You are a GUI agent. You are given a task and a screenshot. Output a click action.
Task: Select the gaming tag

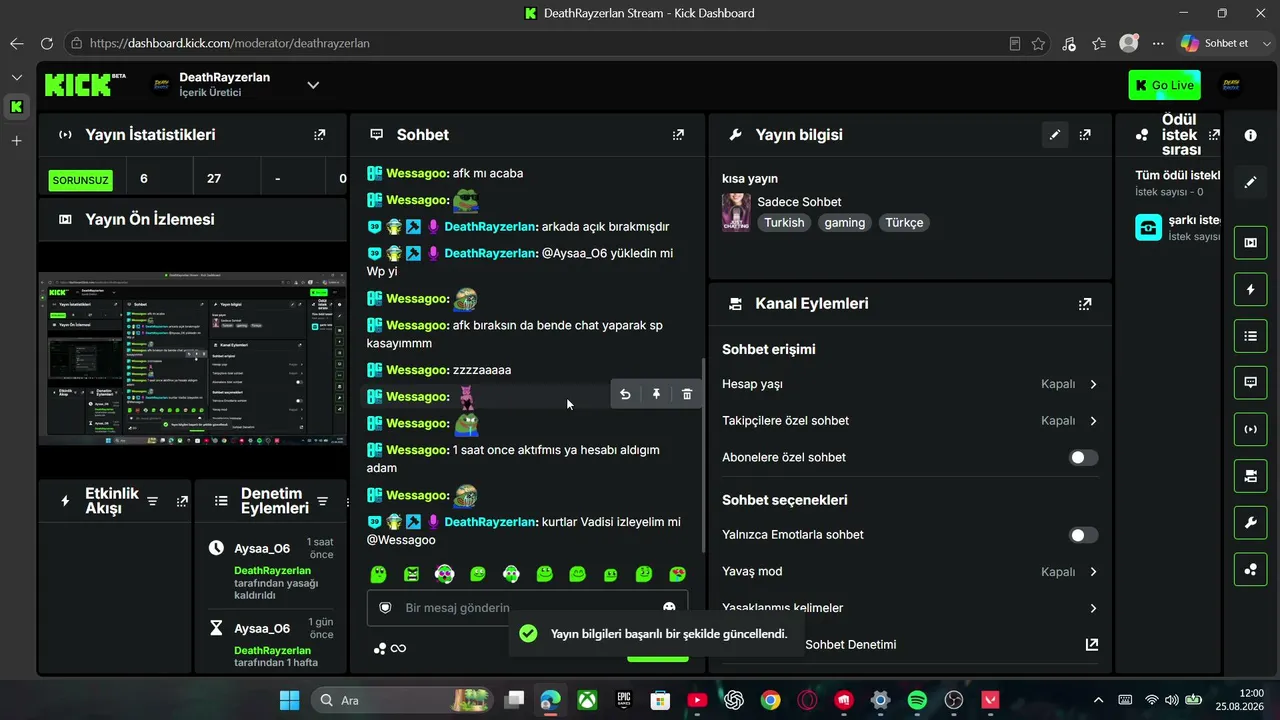pos(845,223)
